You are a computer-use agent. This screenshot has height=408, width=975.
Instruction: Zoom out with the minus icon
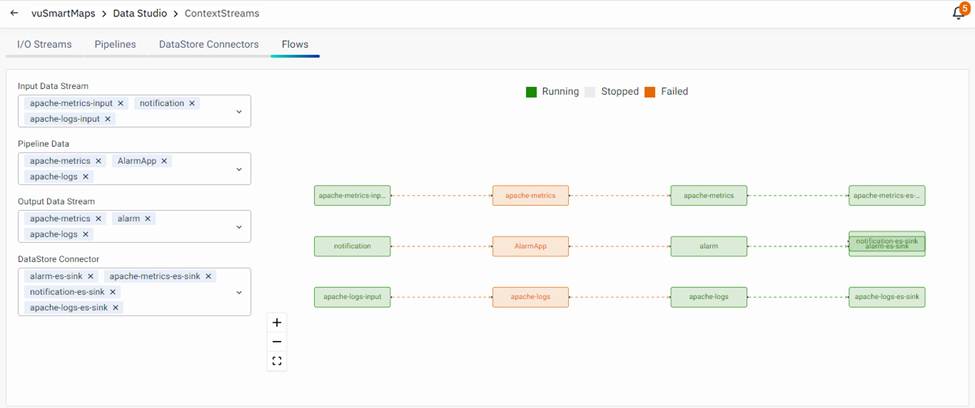(277, 342)
